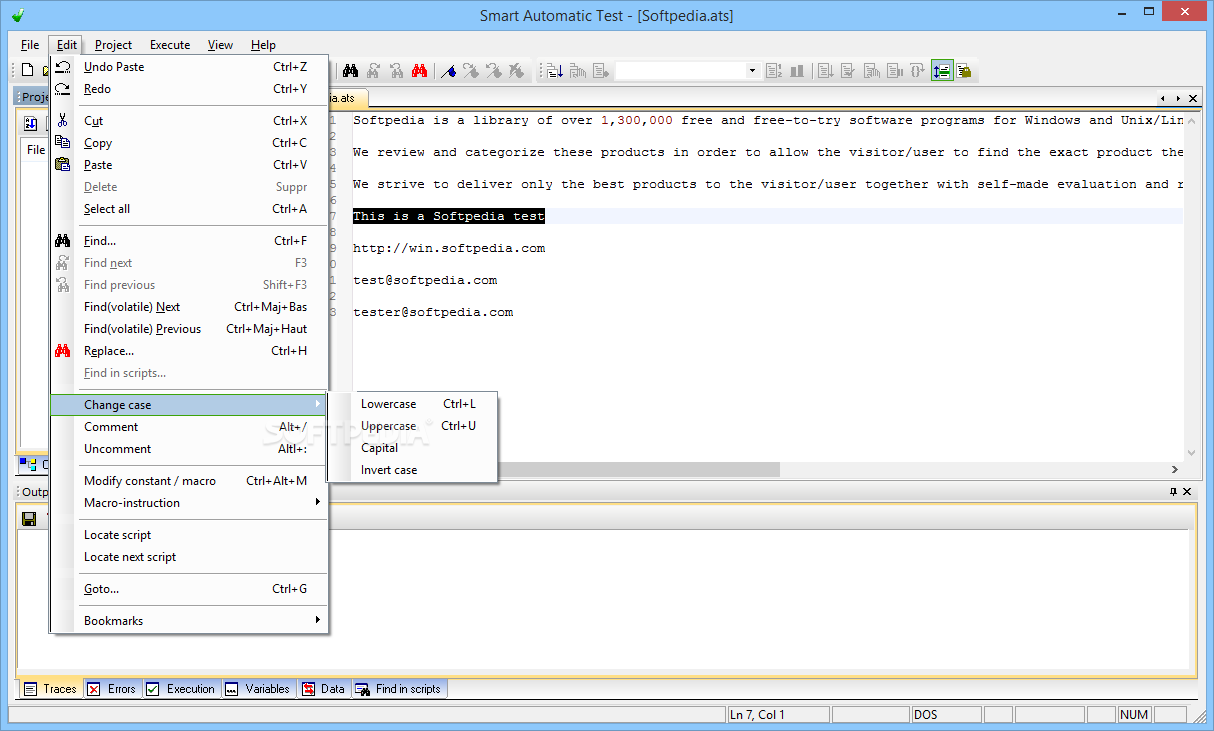
Task: Click the tester@softpedia.com line in editor
Action: [433, 312]
